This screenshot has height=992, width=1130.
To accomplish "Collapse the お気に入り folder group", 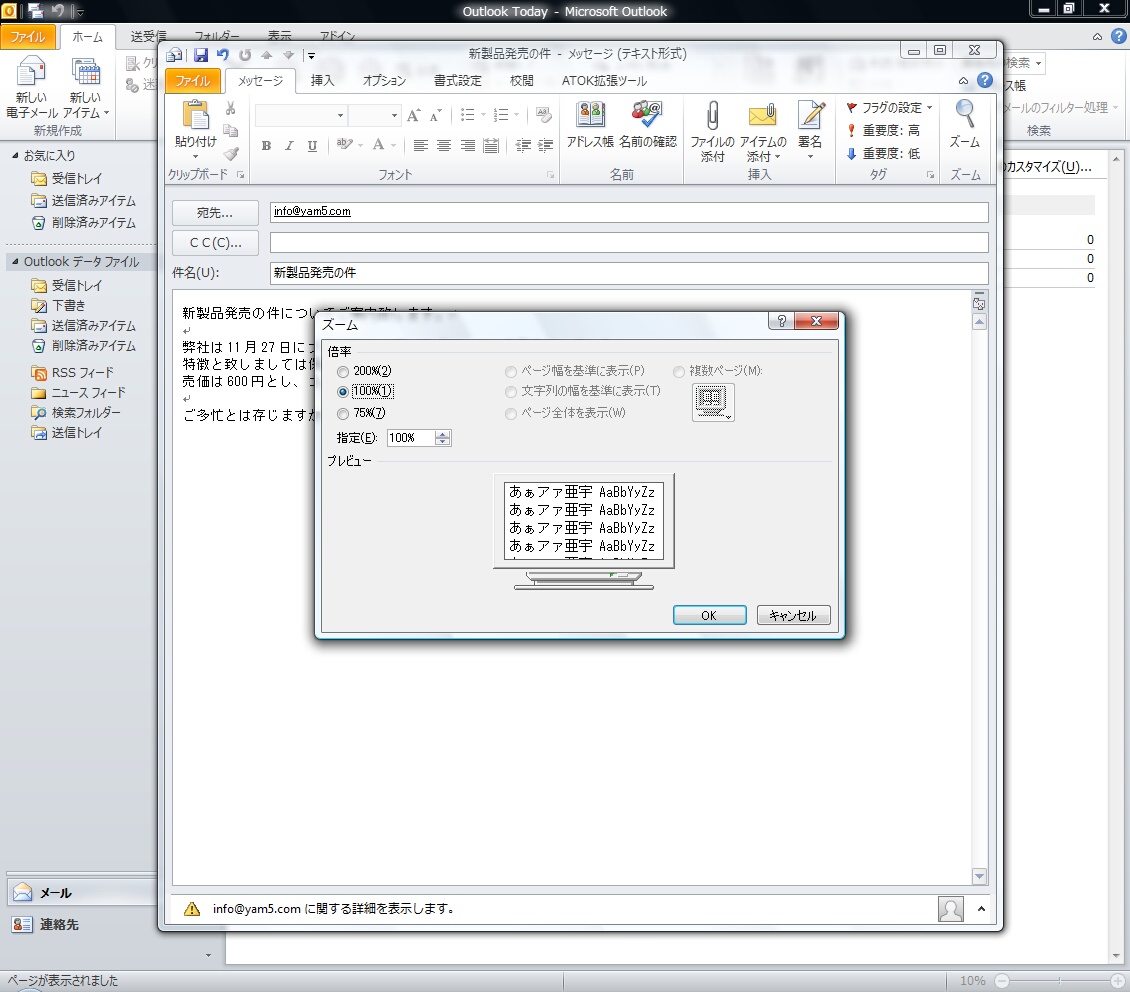I will pyautogui.click(x=15, y=156).
